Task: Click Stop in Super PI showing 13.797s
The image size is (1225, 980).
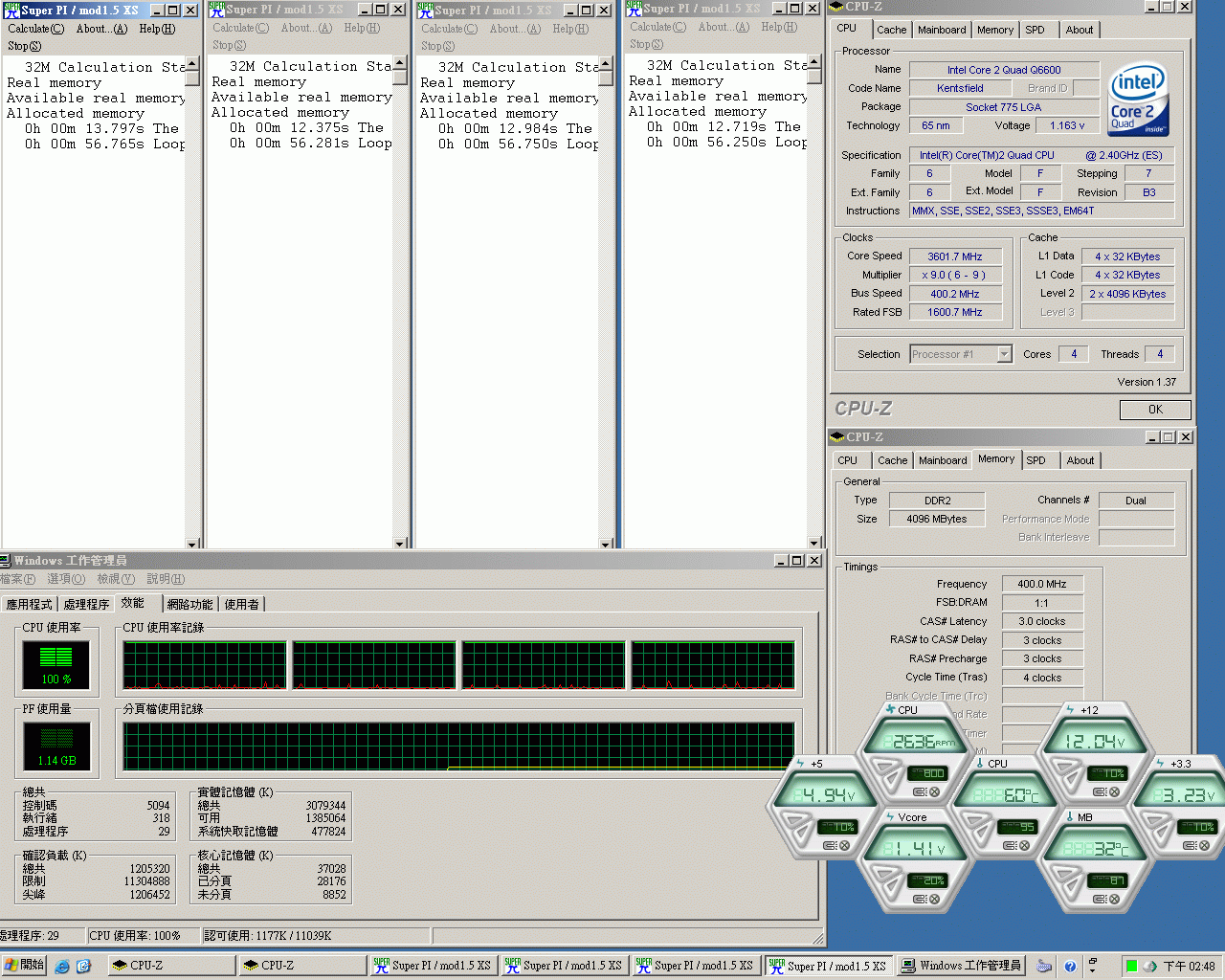Action: pyautogui.click(x=24, y=46)
